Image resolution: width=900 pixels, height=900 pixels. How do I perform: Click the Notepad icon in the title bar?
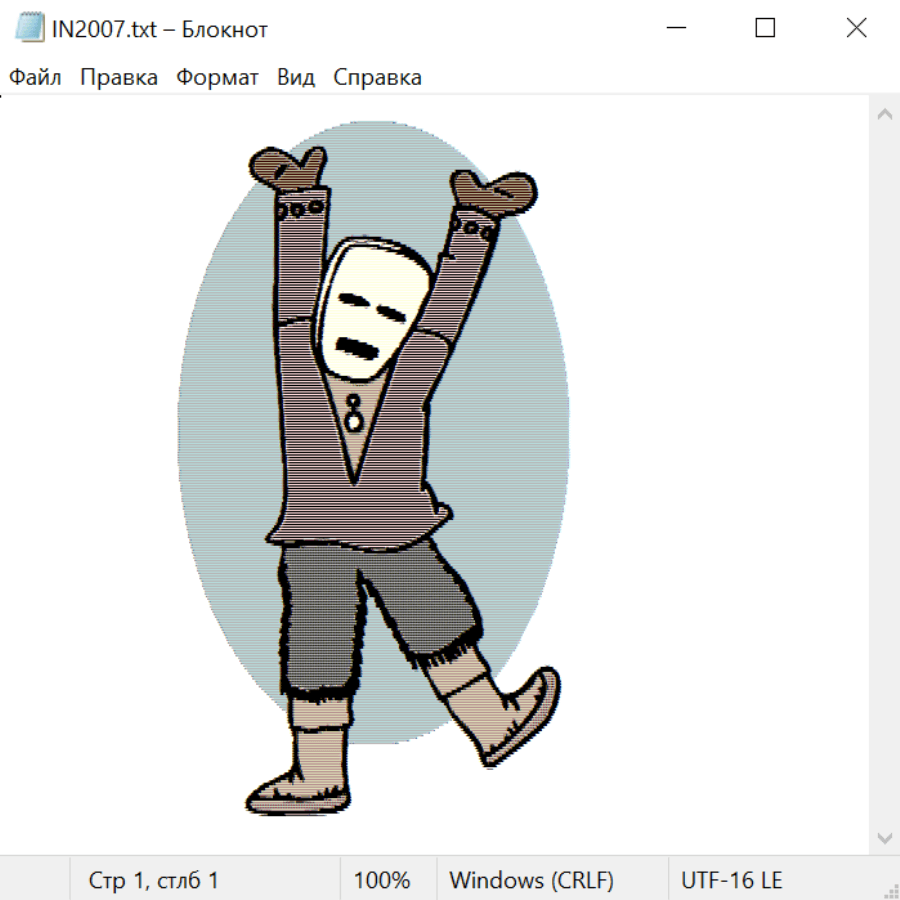tap(30, 29)
